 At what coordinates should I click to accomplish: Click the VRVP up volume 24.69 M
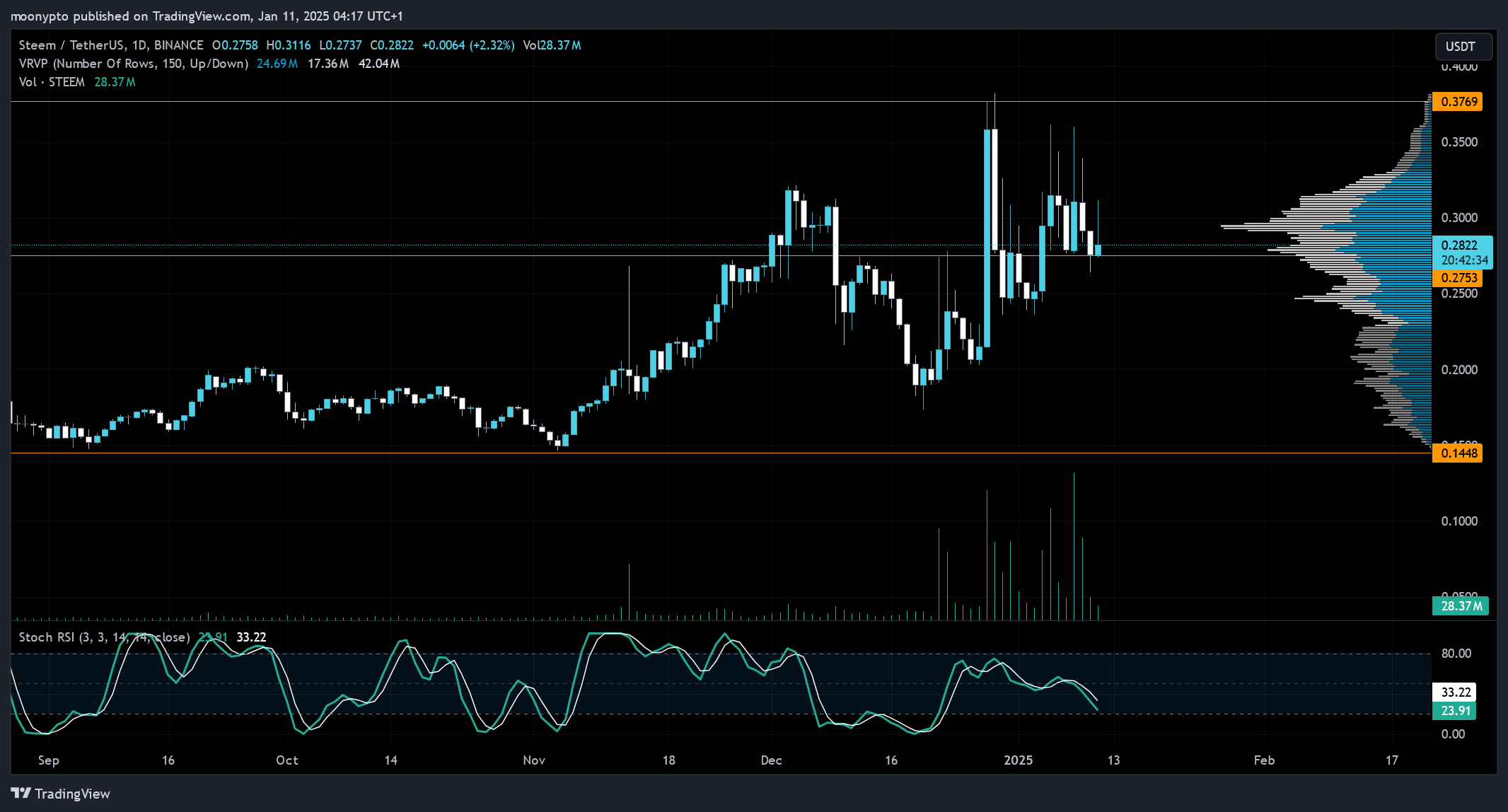tap(277, 64)
